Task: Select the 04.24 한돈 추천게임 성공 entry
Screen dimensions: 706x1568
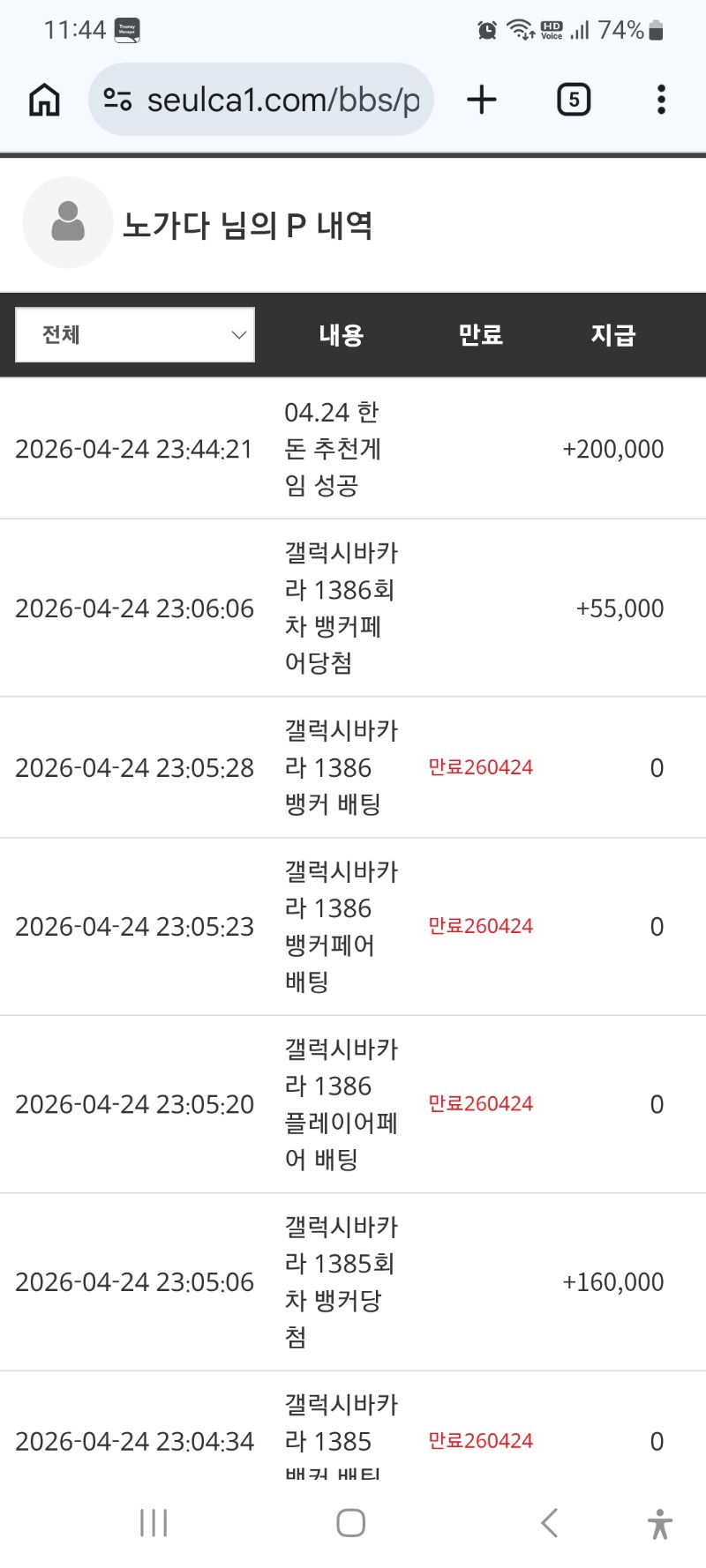Action: pos(333,449)
